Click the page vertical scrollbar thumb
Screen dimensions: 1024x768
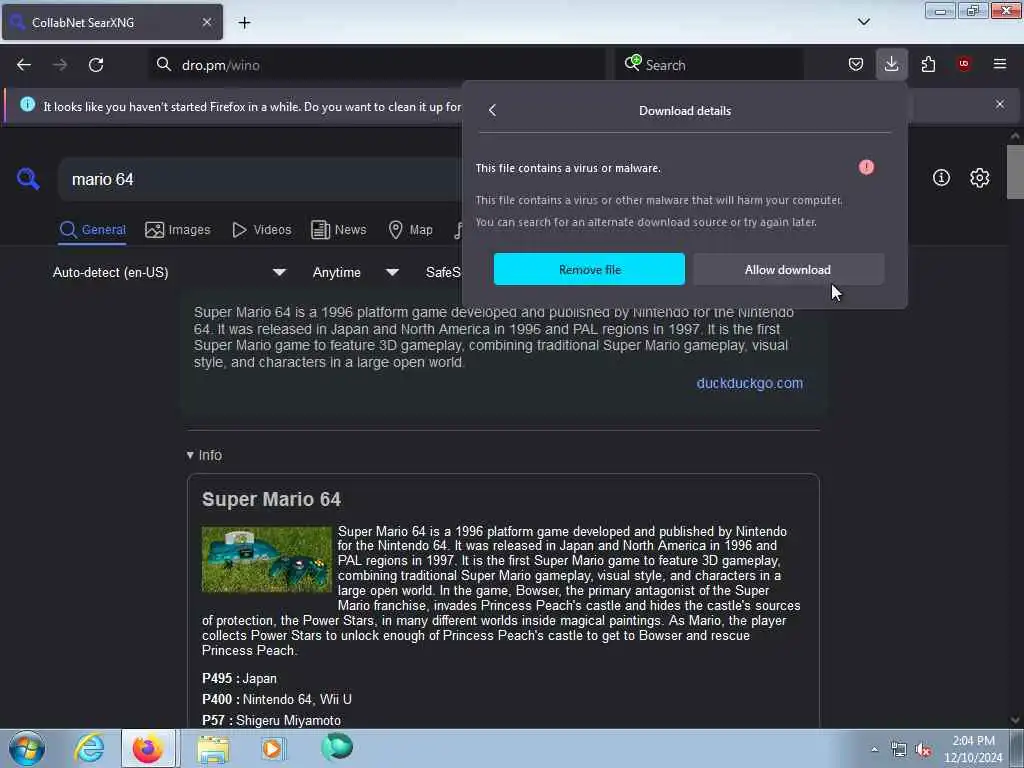click(x=1015, y=171)
